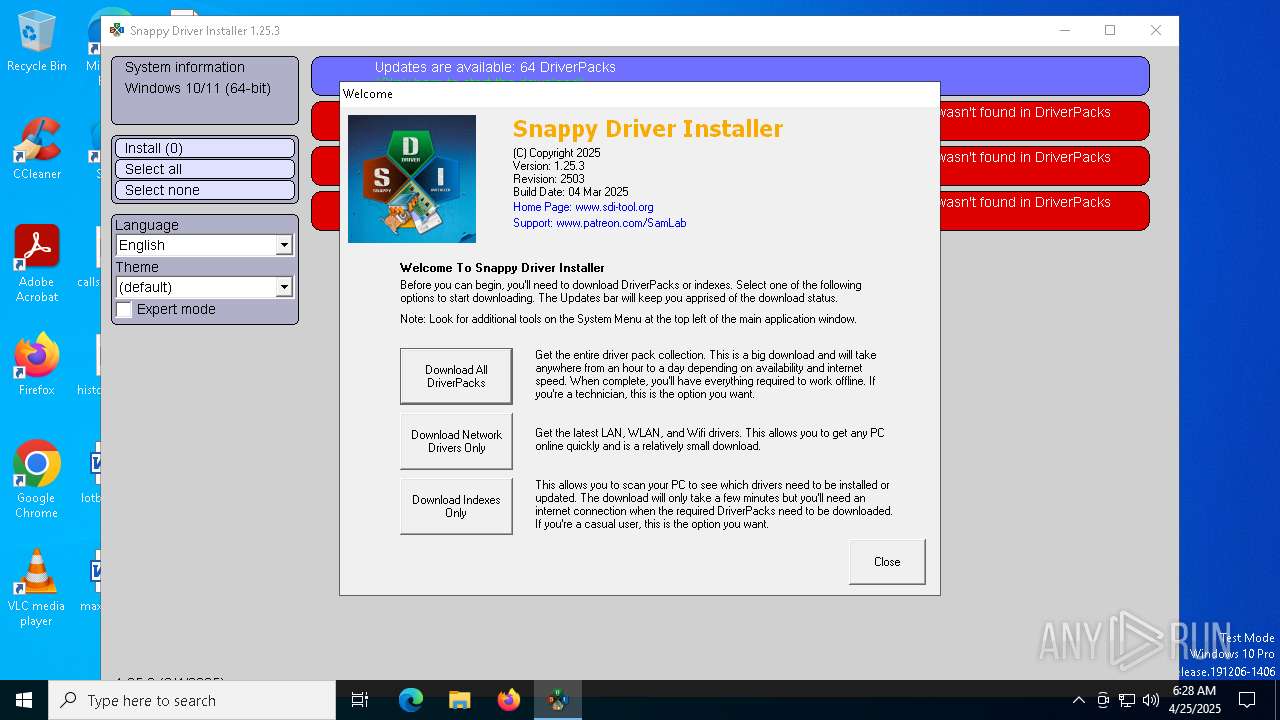Select Download Indexes Only option
This screenshot has width=1280, height=720.
tap(456, 506)
